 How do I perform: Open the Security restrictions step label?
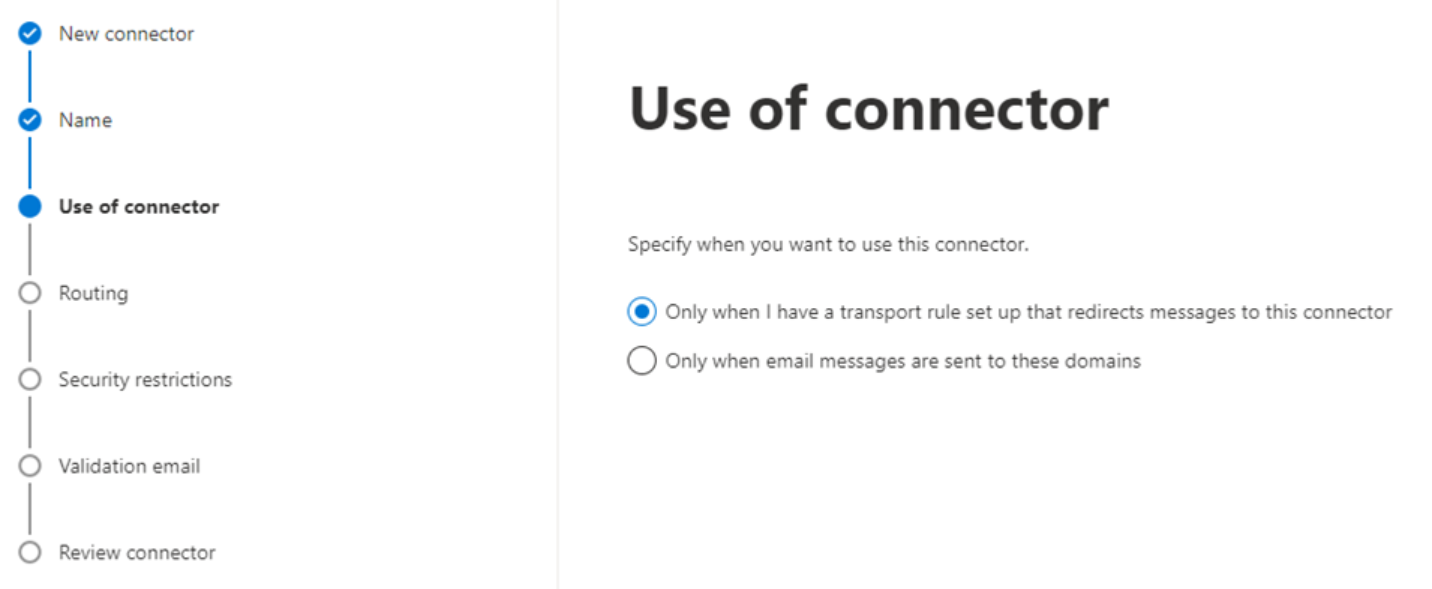(x=145, y=380)
